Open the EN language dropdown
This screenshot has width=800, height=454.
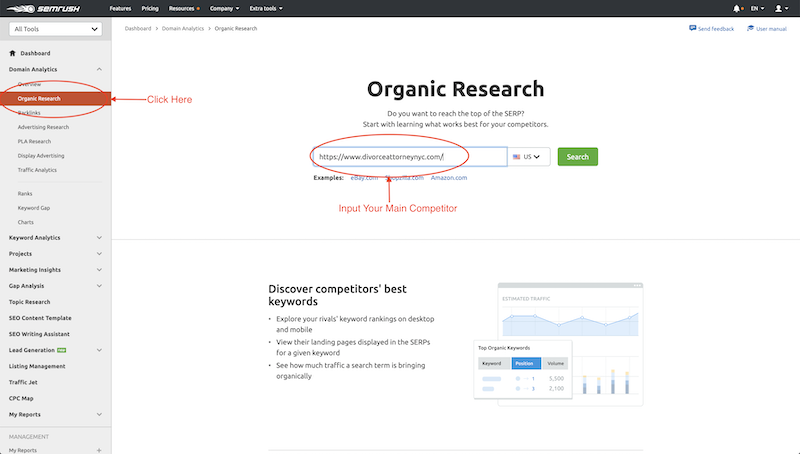757,8
